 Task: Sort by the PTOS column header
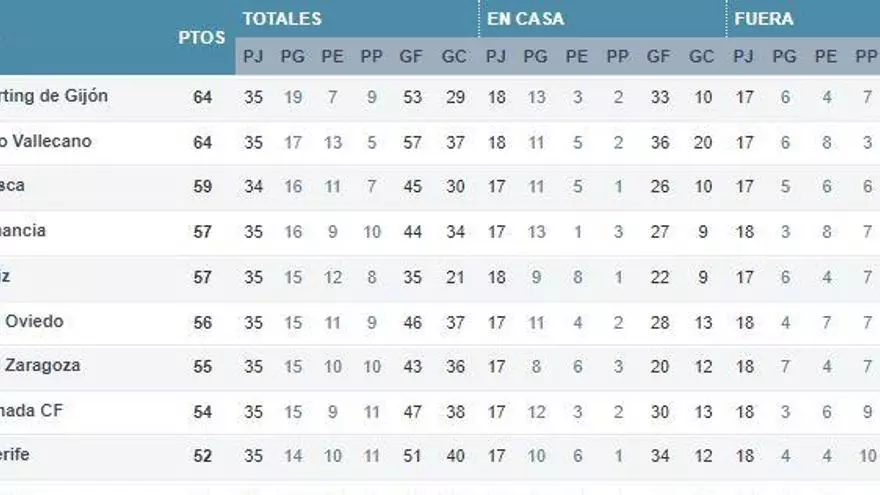202,37
